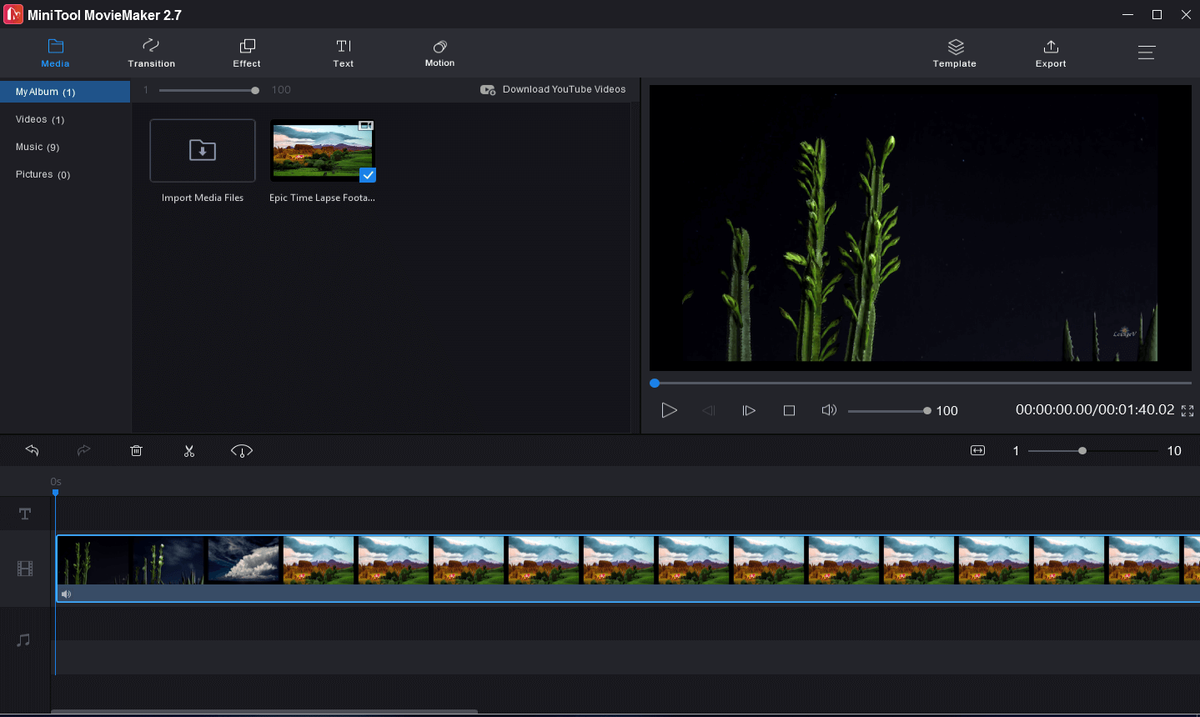Screen dimensions: 1200x717
Task: Click Import Media Files button
Action: 202,151
